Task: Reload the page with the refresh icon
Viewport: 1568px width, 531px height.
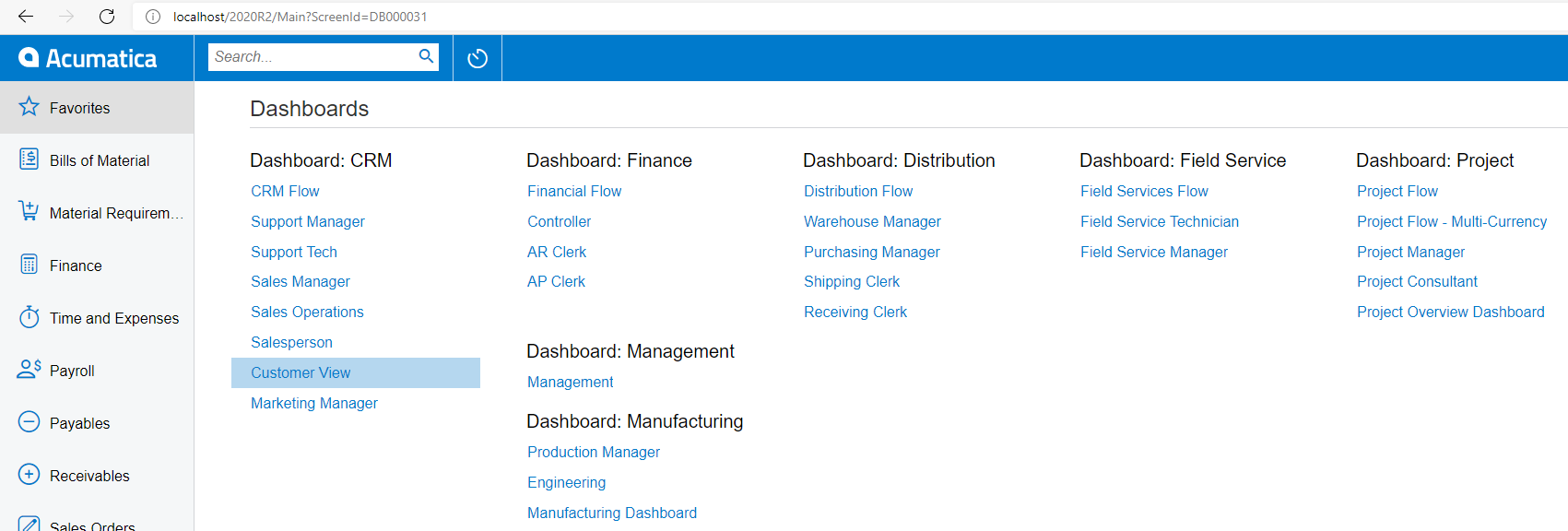Action: pos(107,17)
